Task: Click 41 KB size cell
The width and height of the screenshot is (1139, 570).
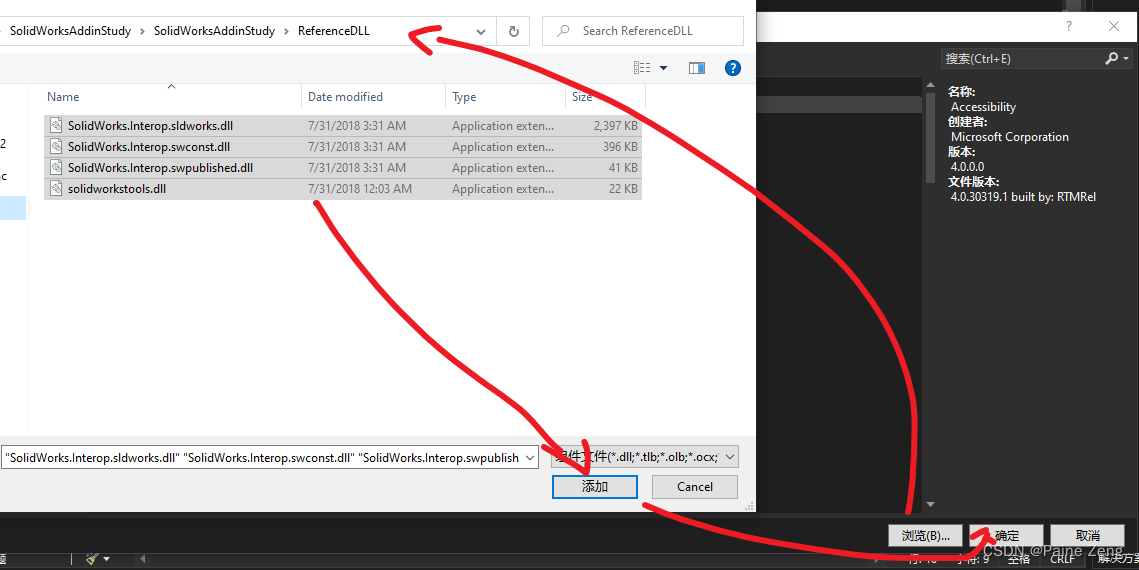Action: [x=623, y=168]
